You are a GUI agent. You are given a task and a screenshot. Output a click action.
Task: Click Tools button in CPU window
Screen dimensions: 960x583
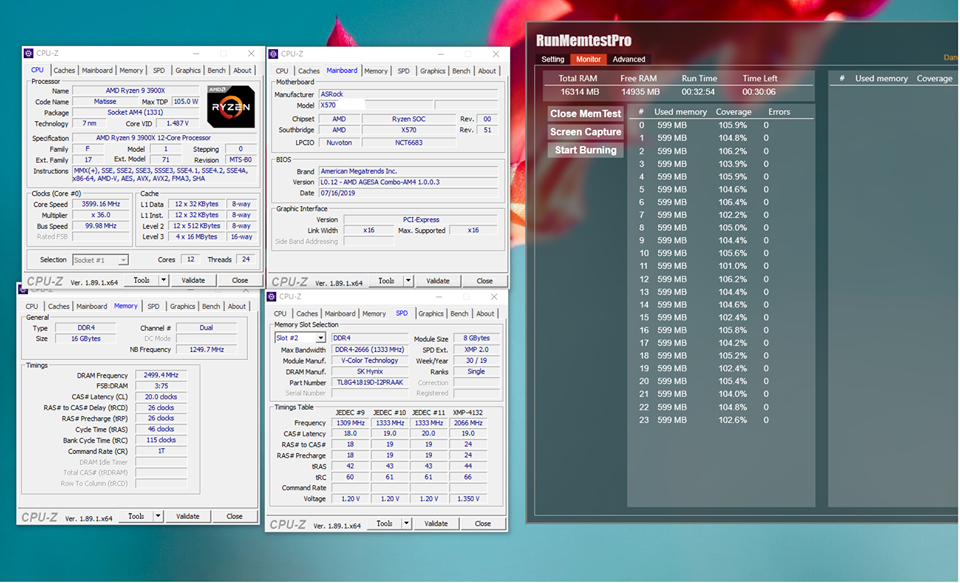coord(142,280)
